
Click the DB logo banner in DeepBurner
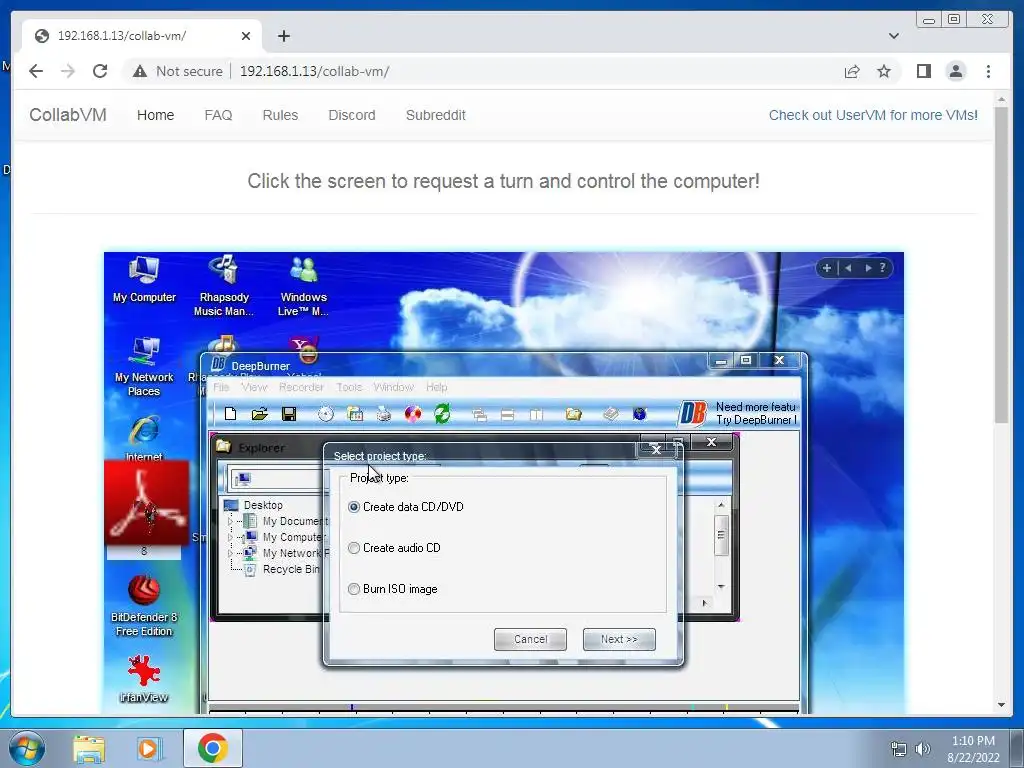click(693, 413)
